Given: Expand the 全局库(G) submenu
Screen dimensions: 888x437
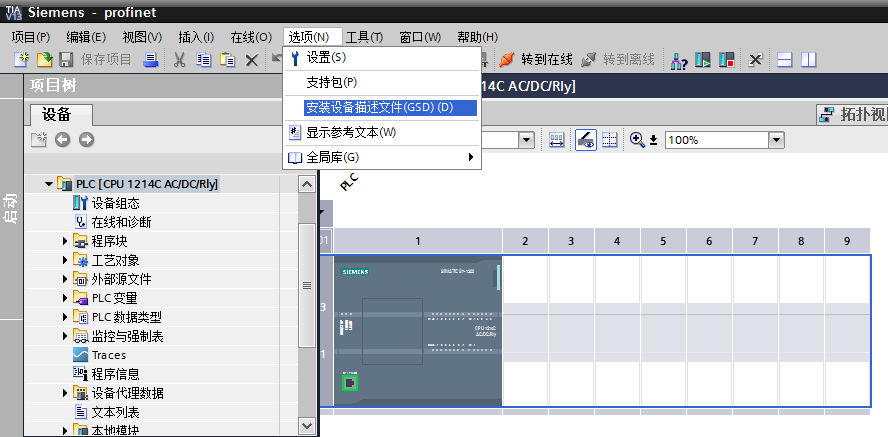Looking at the screenshot, I should click(470, 157).
